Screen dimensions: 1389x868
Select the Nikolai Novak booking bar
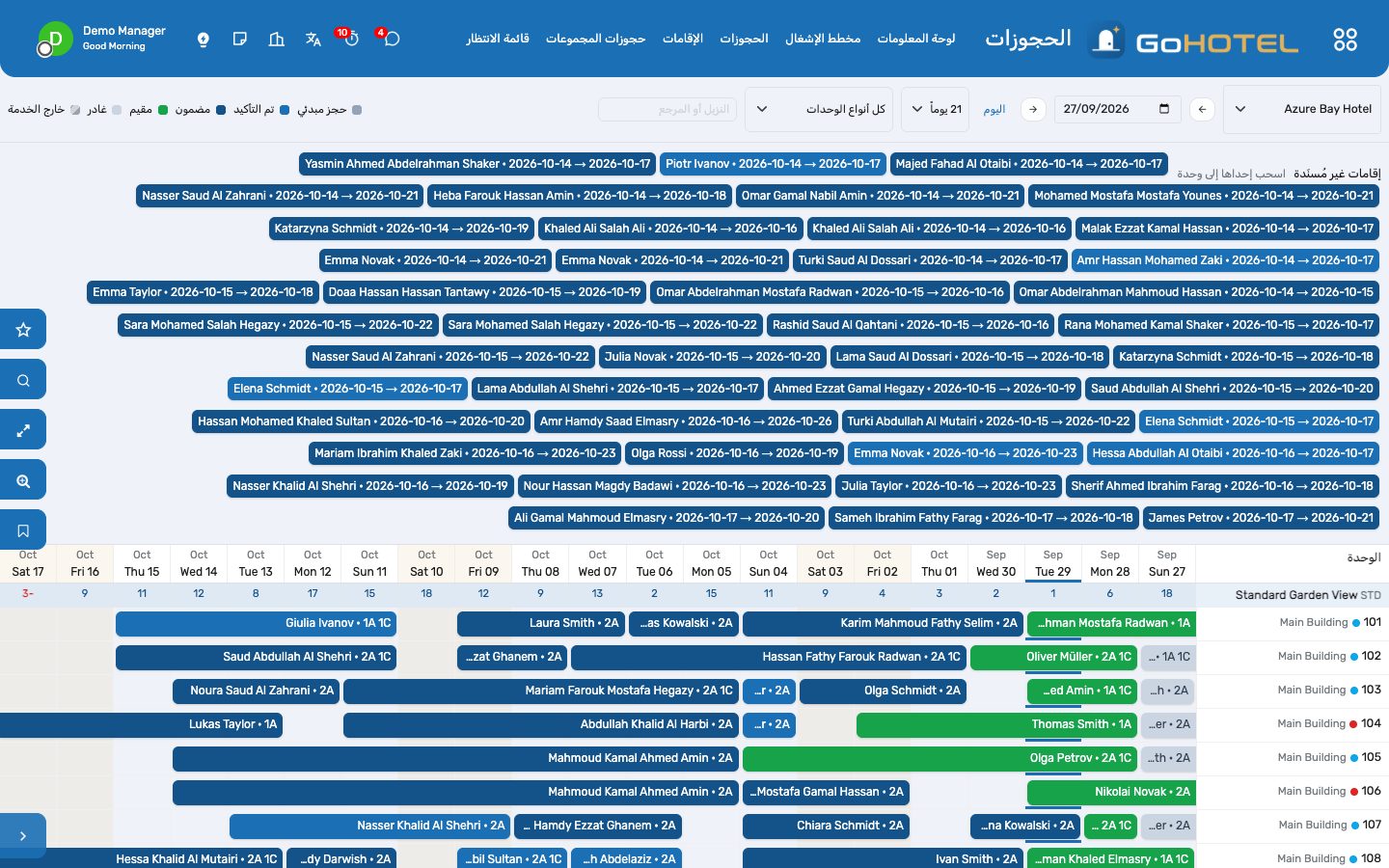pyautogui.click(x=1111, y=792)
